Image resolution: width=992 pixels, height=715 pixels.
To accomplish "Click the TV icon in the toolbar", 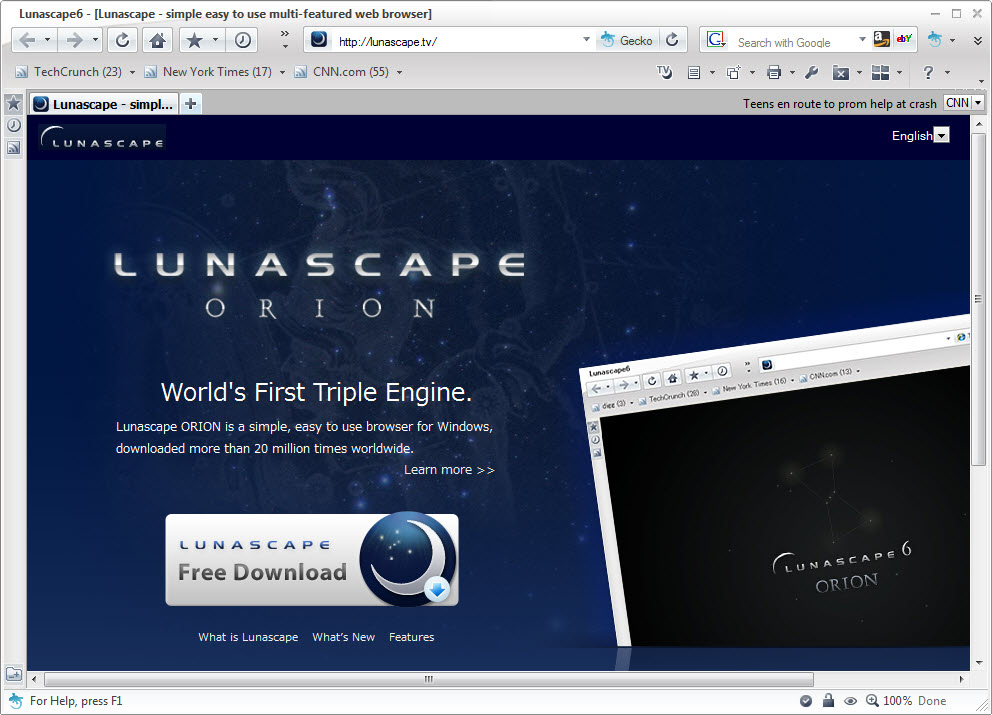I will [664, 72].
